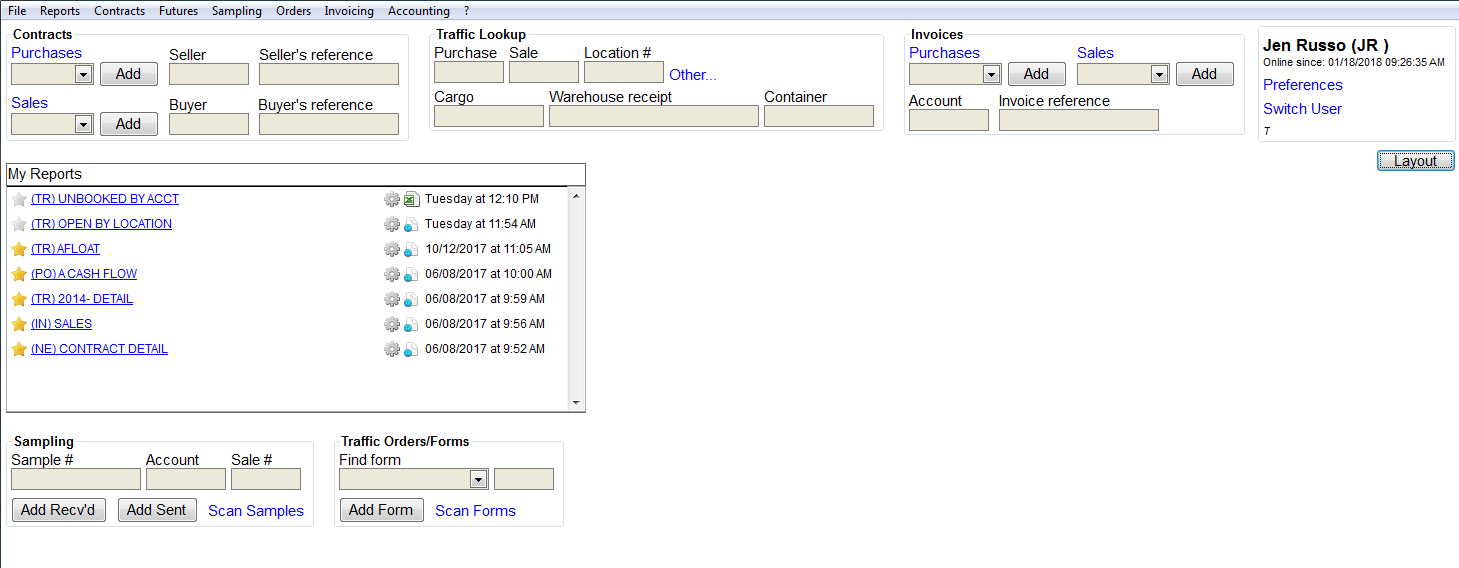Open the Futures menu
The height and width of the screenshot is (568, 1459).
pyautogui.click(x=178, y=11)
